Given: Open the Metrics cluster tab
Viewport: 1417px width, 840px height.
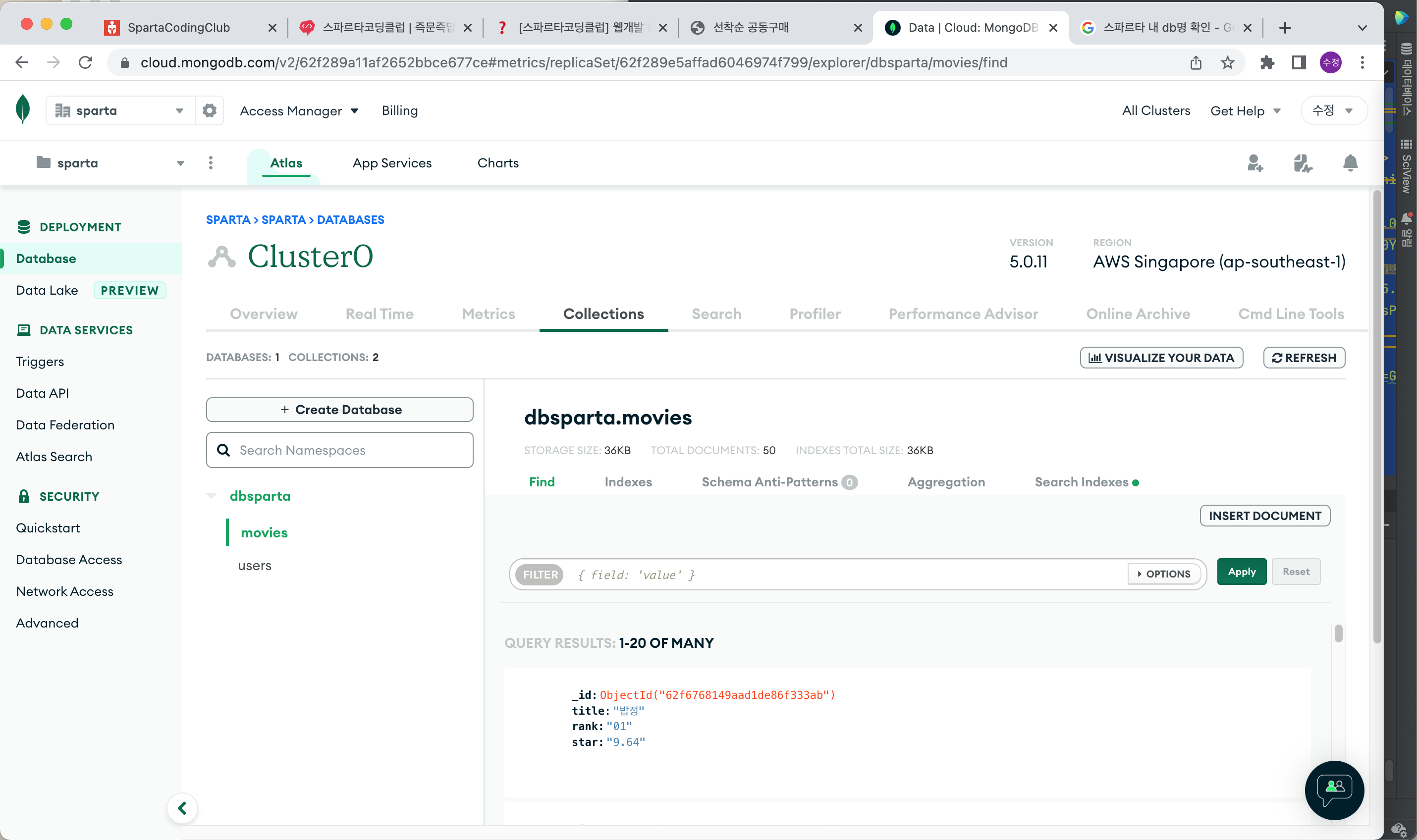Looking at the screenshot, I should [x=488, y=314].
